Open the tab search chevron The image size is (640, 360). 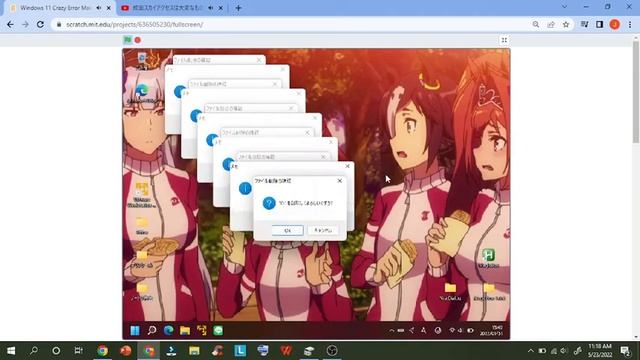click(x=564, y=7)
